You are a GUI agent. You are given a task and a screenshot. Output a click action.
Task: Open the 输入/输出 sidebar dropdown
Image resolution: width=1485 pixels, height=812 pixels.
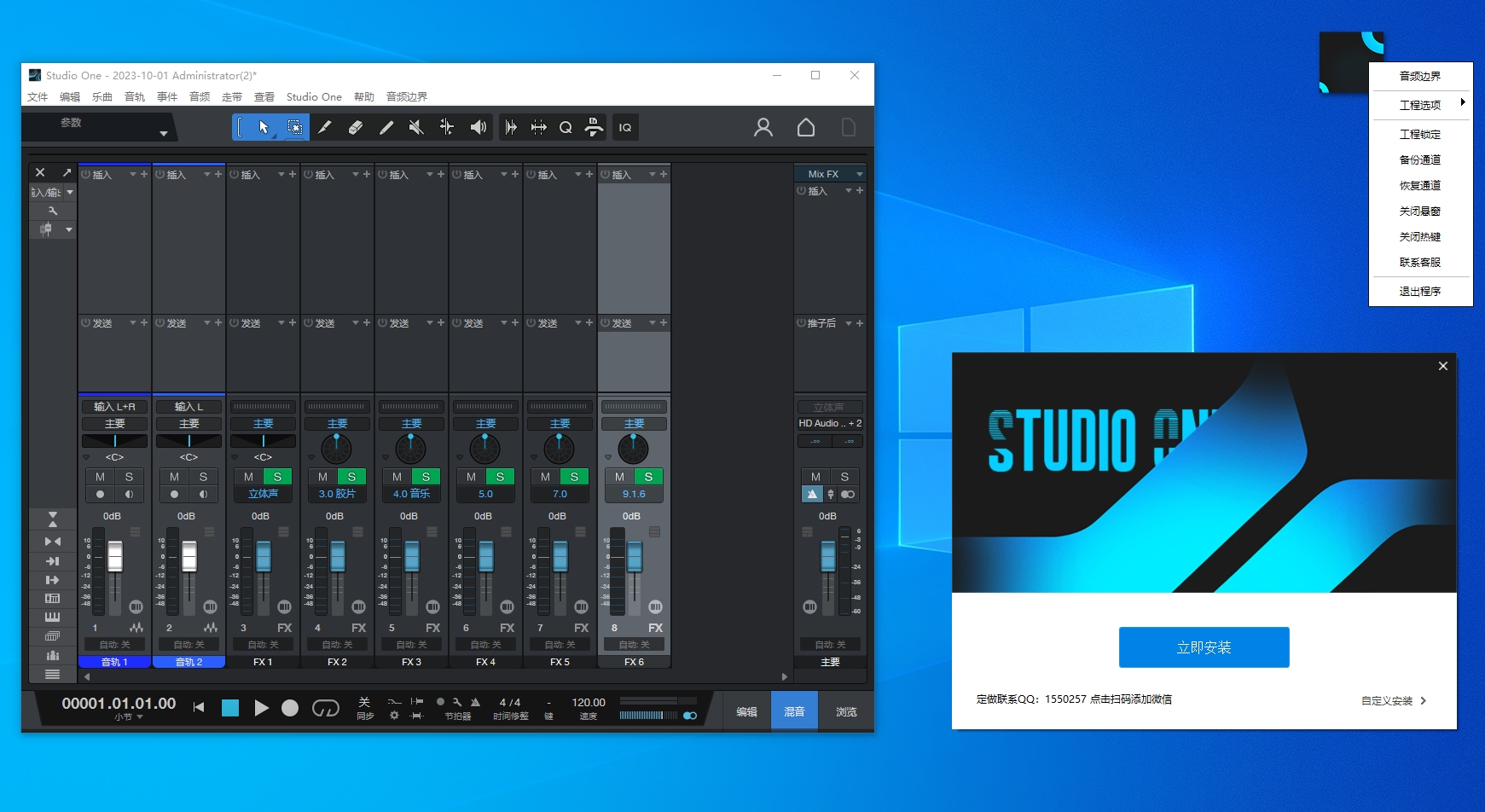coord(70,192)
